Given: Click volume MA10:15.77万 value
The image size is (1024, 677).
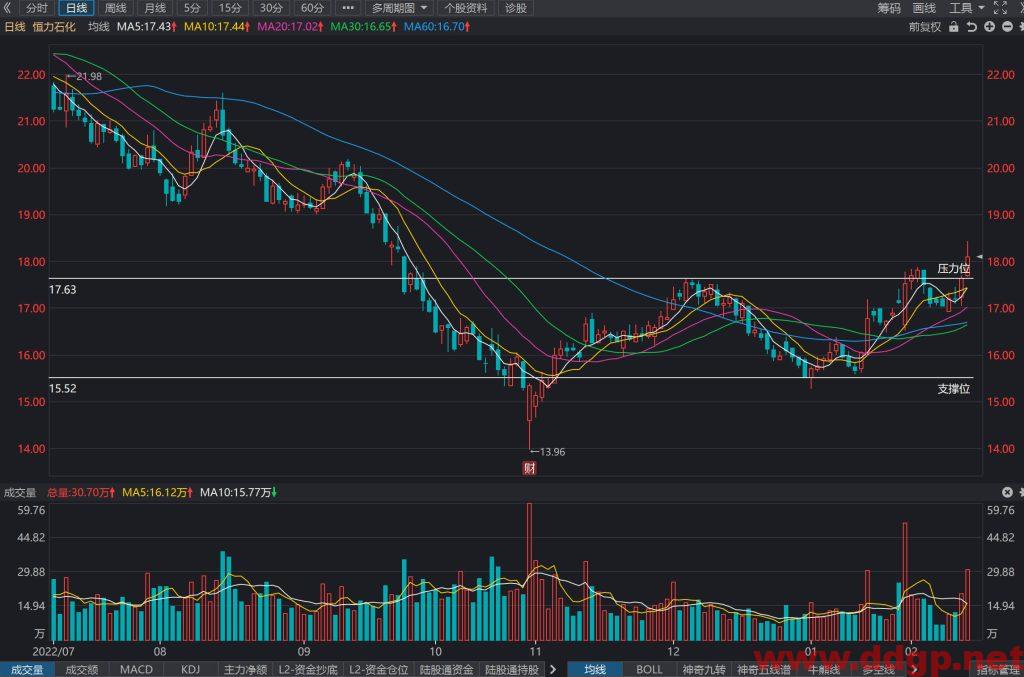Looking at the screenshot, I should click(x=238, y=492).
